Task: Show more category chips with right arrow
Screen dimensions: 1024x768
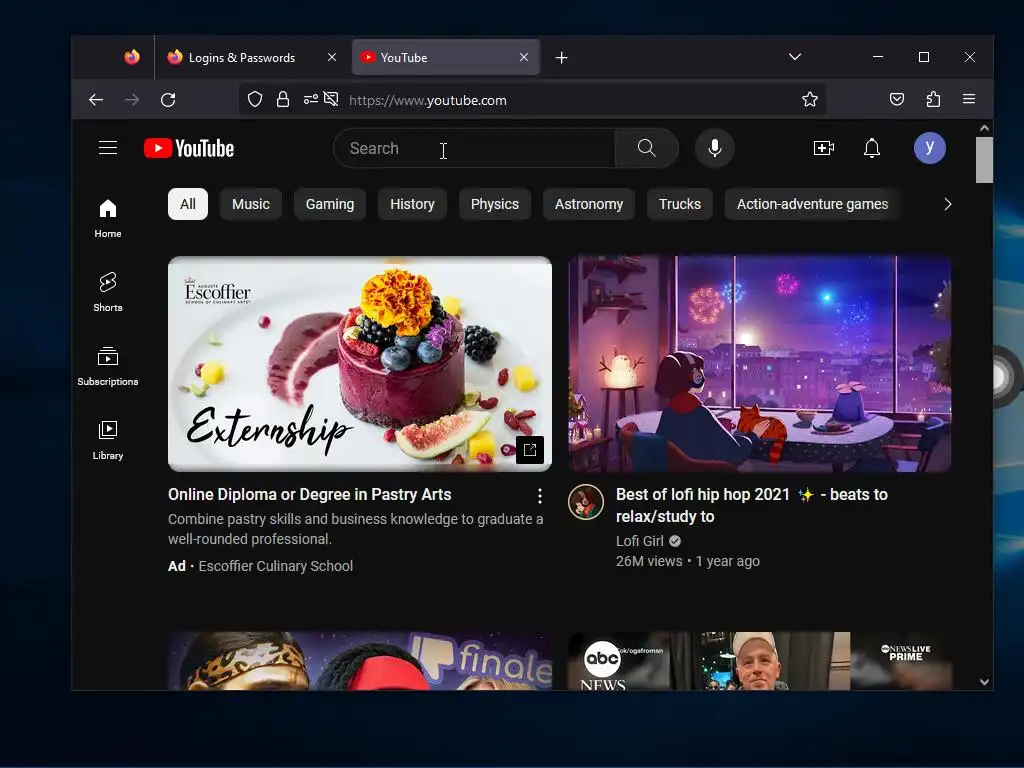Action: (948, 204)
